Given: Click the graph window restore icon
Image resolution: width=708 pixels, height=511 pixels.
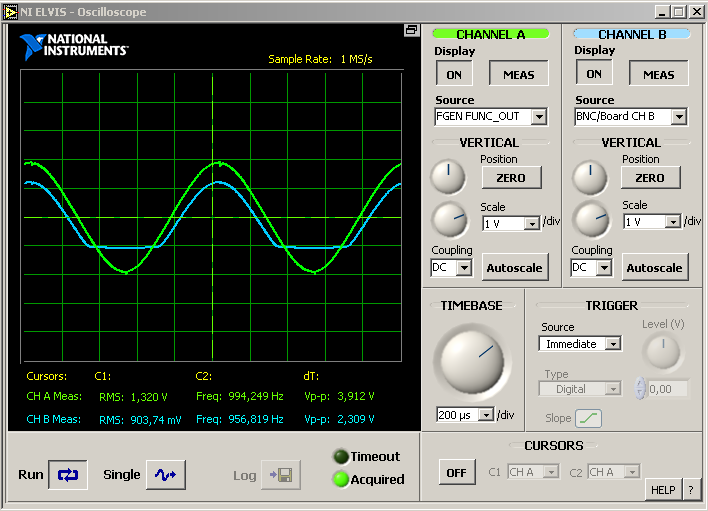Looking at the screenshot, I should coord(411,30).
